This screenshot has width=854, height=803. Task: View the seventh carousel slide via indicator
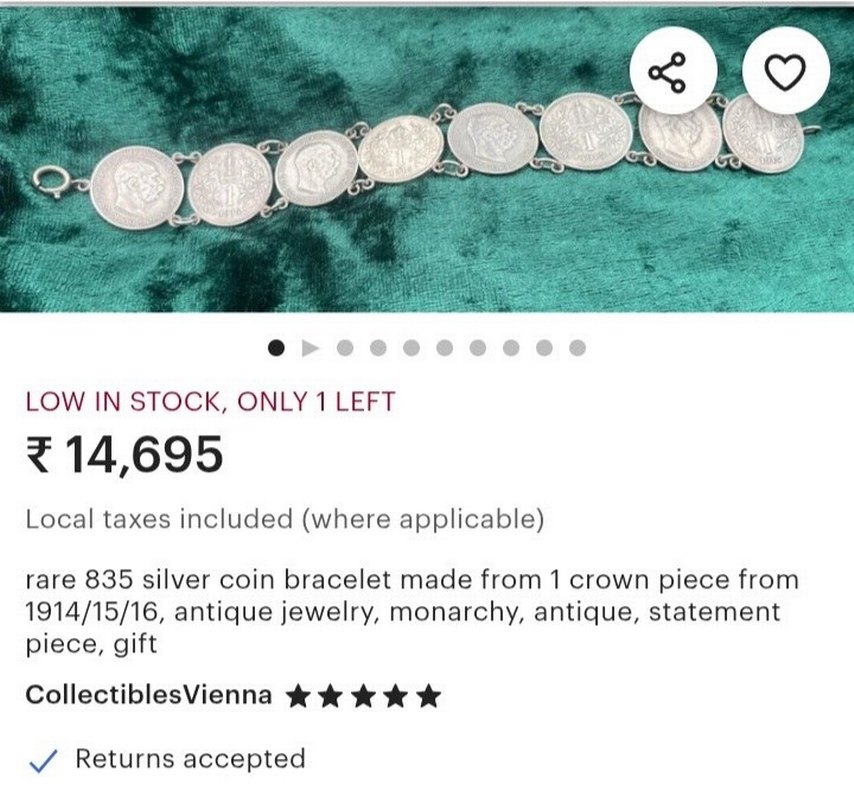477,348
